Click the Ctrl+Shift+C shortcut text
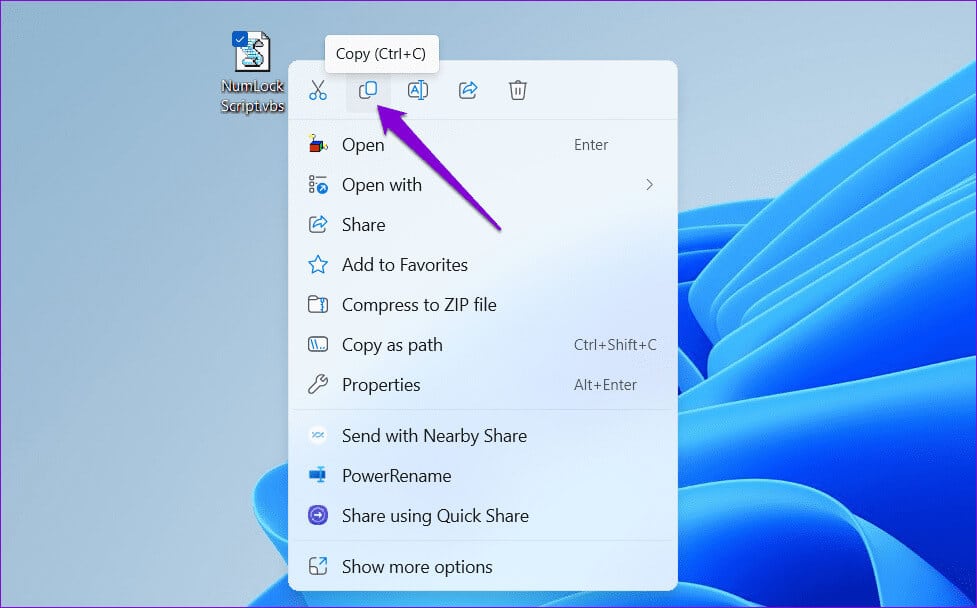 pyautogui.click(x=615, y=344)
